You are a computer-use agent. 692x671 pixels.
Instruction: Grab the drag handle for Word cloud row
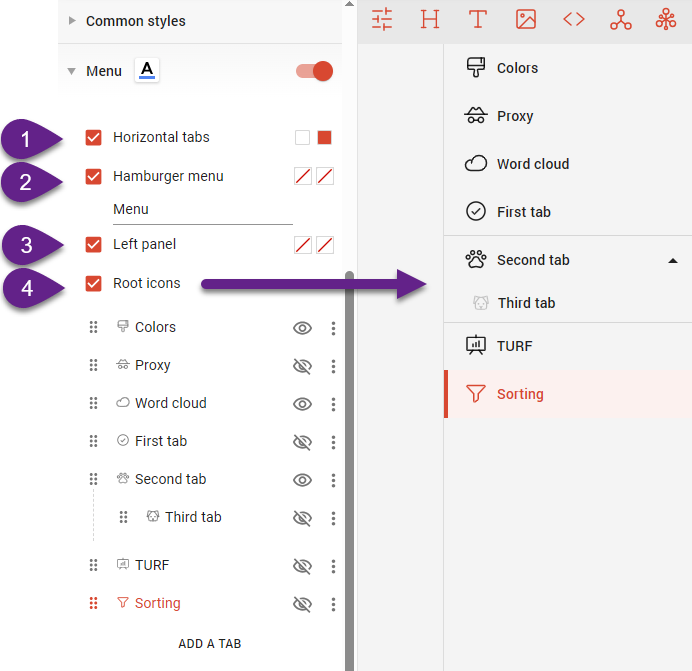click(x=94, y=403)
